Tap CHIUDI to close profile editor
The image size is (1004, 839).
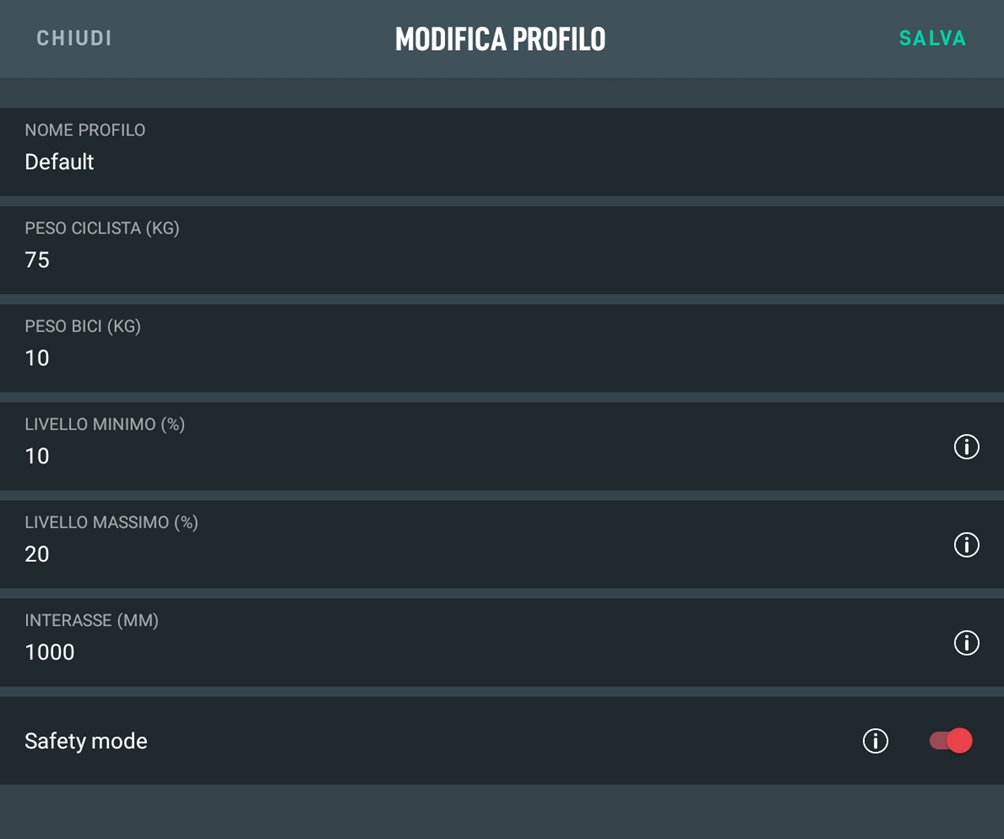[x=74, y=38]
